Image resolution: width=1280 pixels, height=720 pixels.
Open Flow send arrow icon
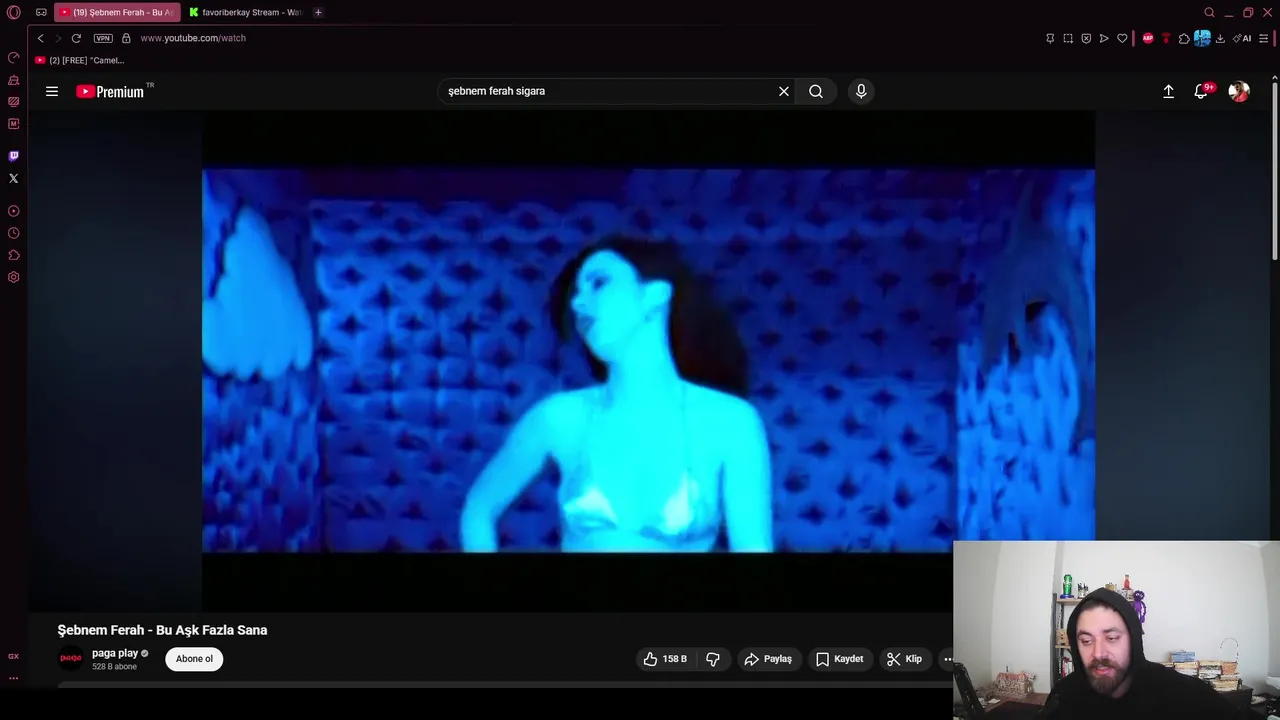(1104, 38)
